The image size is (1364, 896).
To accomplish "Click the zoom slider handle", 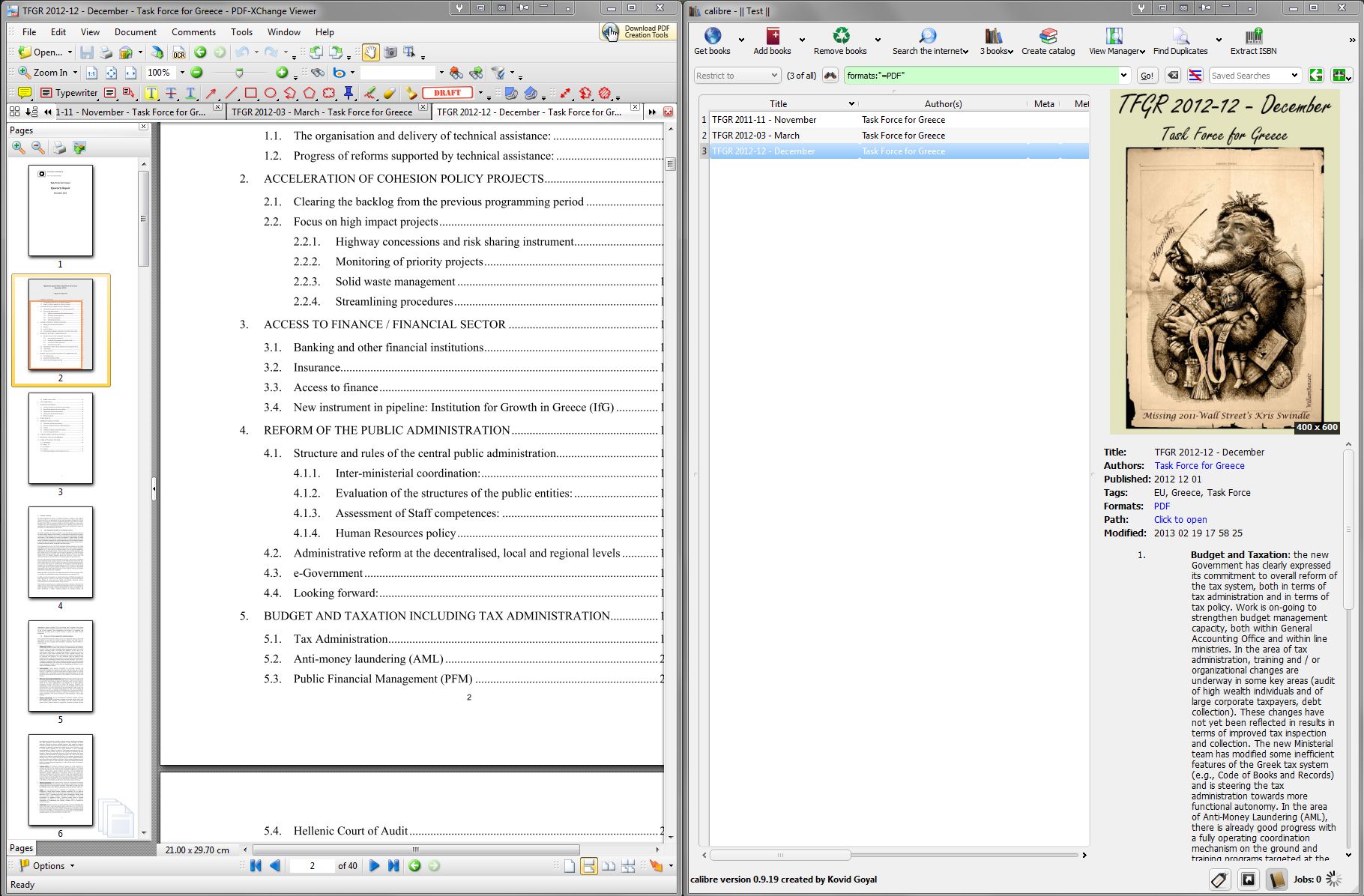I will 239,73.
